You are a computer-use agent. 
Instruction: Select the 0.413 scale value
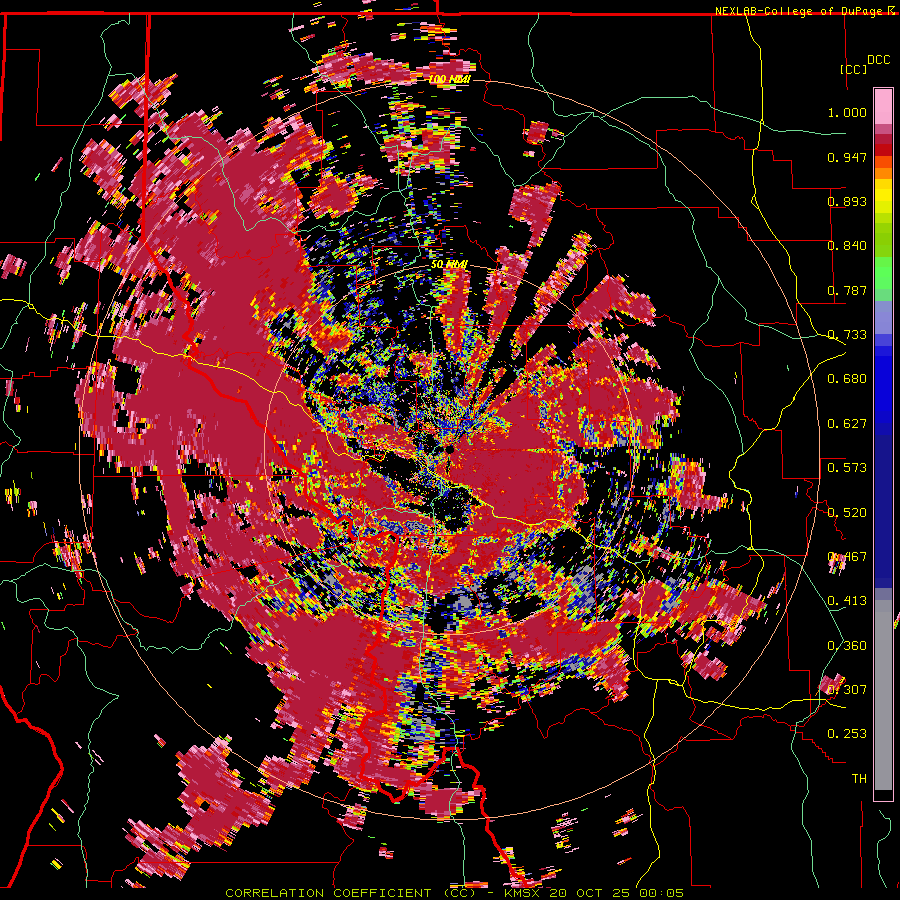(x=847, y=601)
